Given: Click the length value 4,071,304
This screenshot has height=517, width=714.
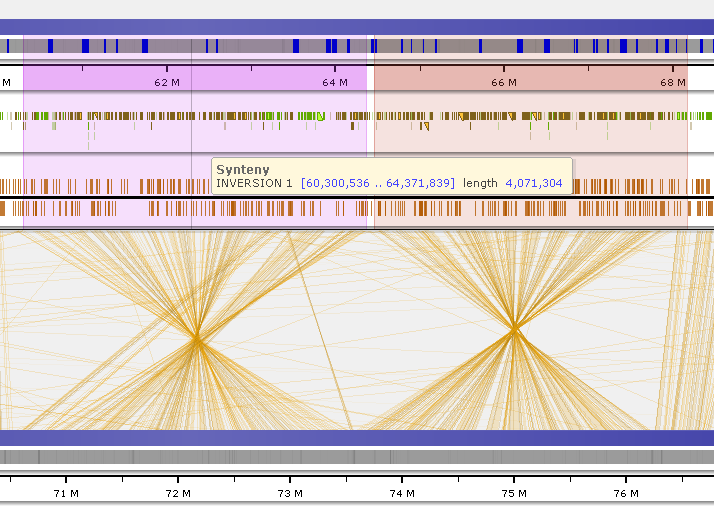Looking at the screenshot, I should tap(534, 183).
